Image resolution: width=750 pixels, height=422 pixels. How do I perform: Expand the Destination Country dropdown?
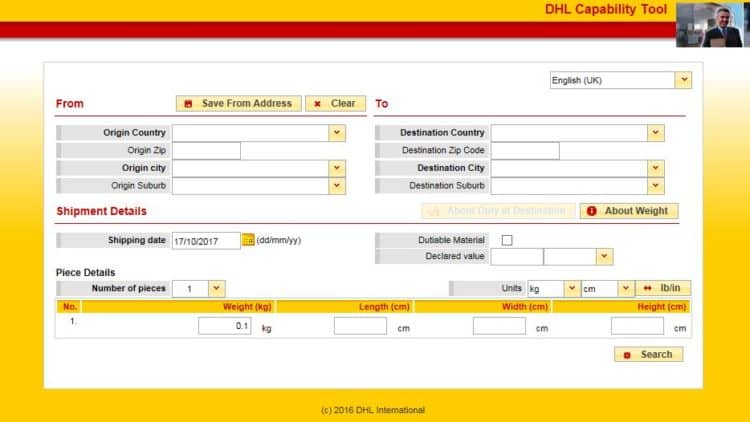656,133
